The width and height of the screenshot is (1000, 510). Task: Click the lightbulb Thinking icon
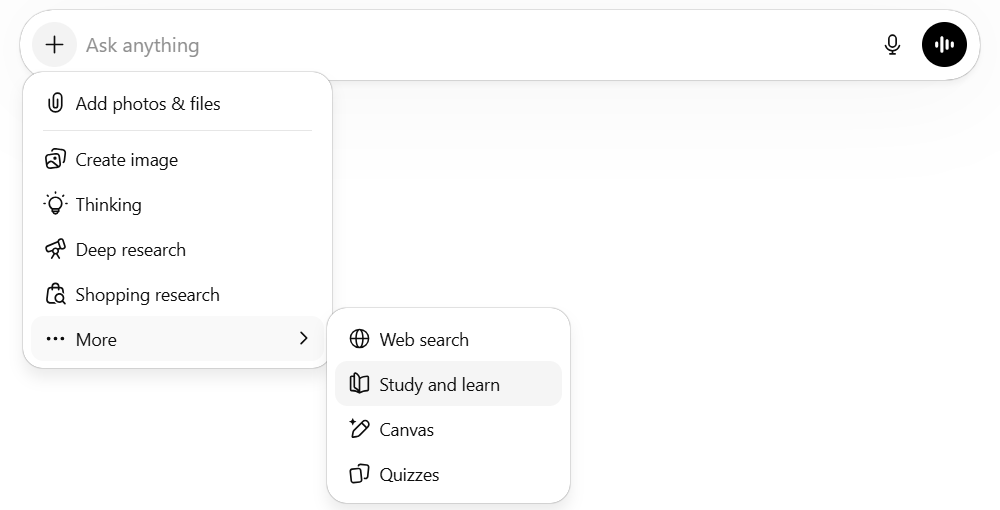[56, 204]
